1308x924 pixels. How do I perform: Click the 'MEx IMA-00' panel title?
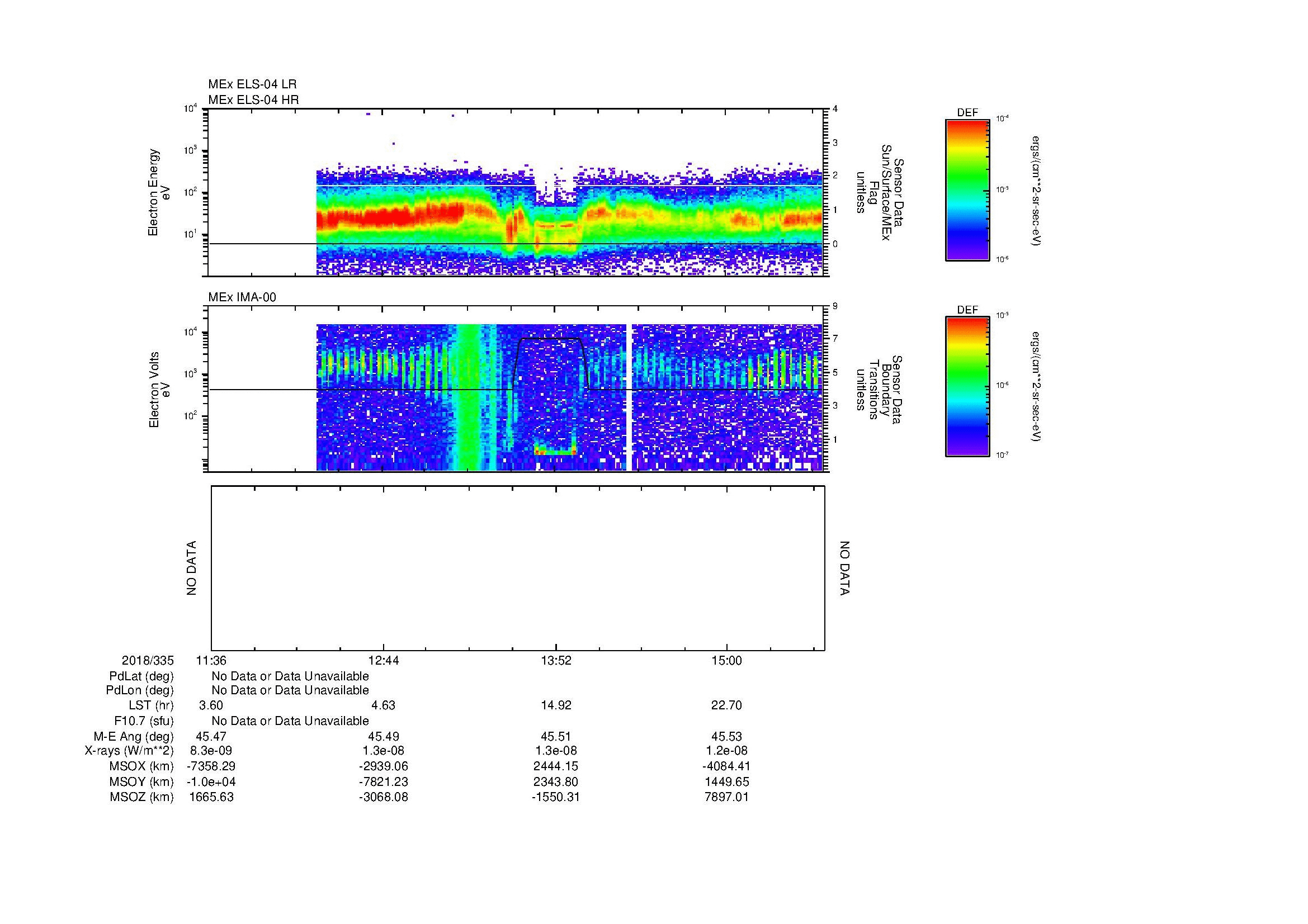tap(242, 297)
